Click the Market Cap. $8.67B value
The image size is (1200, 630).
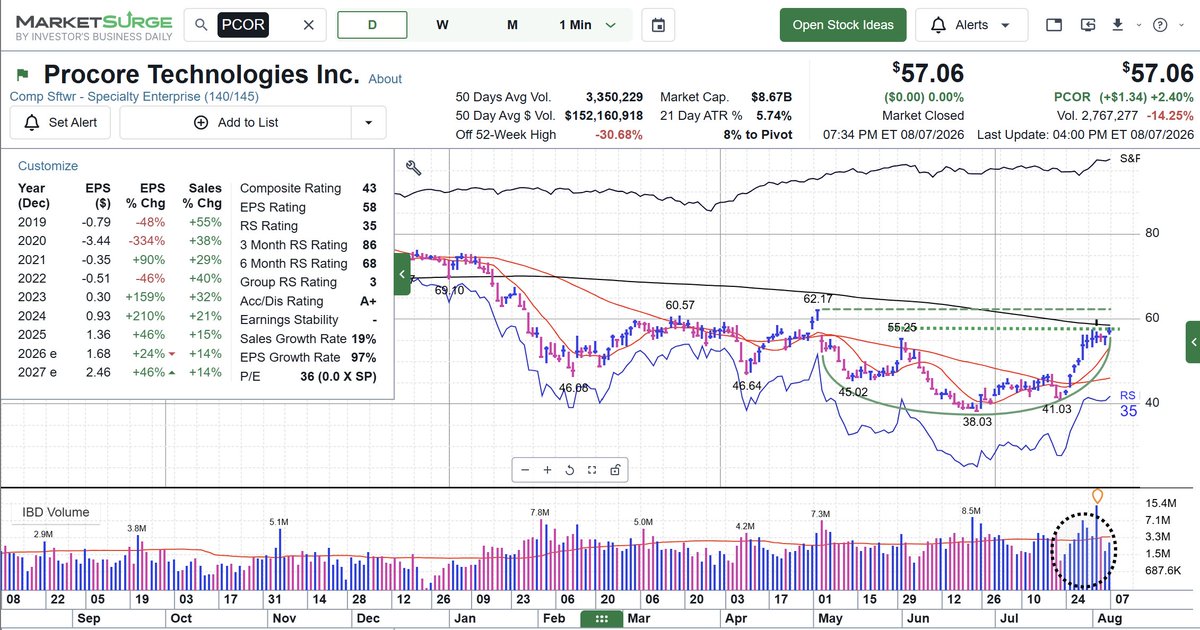[x=771, y=97]
